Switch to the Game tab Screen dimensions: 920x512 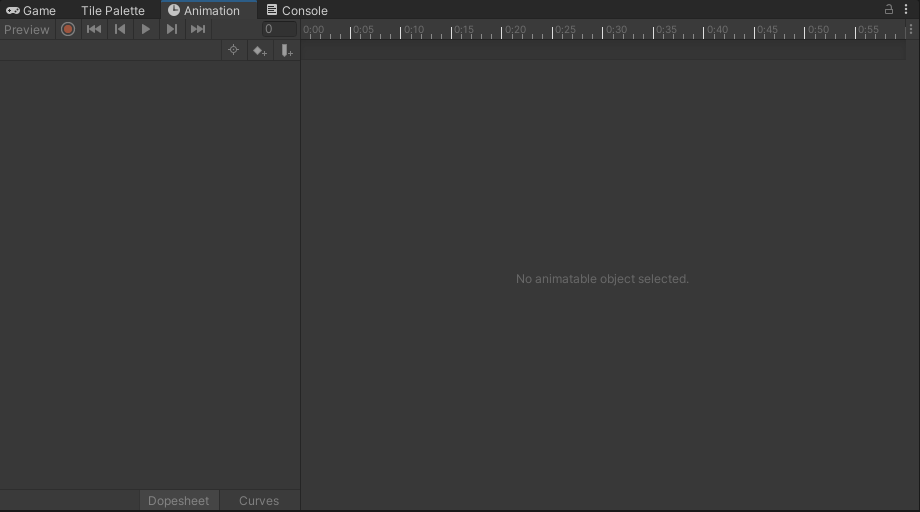31,11
